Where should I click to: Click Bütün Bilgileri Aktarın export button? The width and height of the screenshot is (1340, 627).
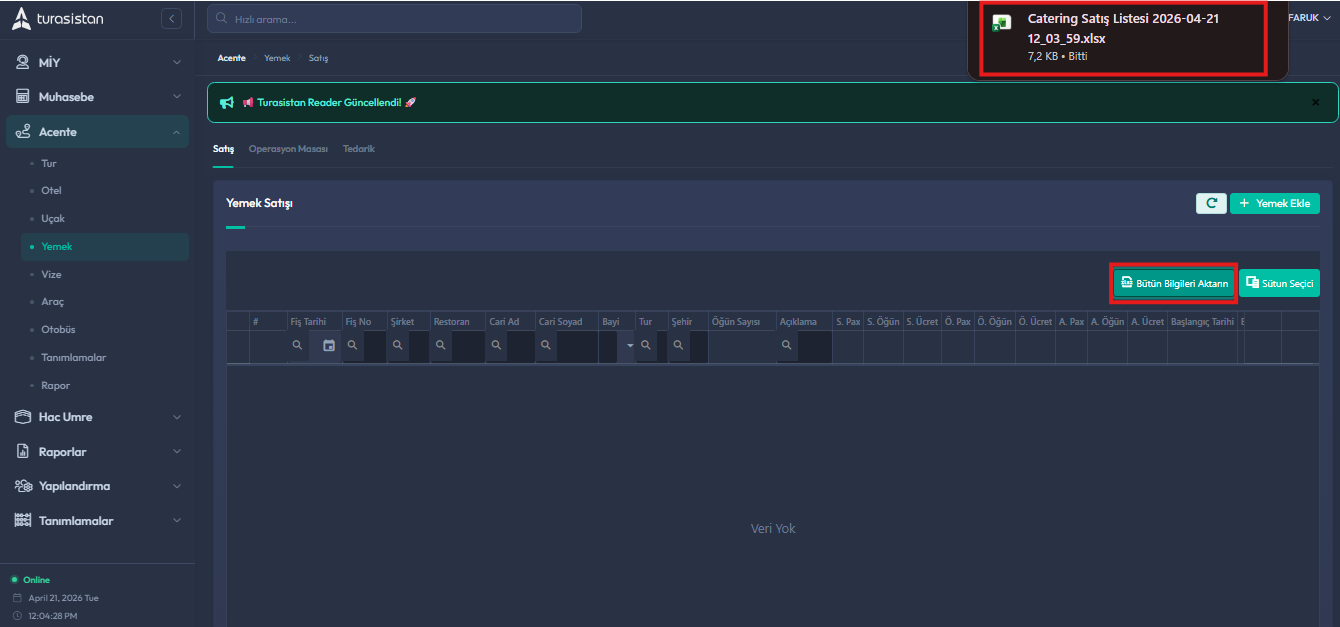tap(1174, 283)
